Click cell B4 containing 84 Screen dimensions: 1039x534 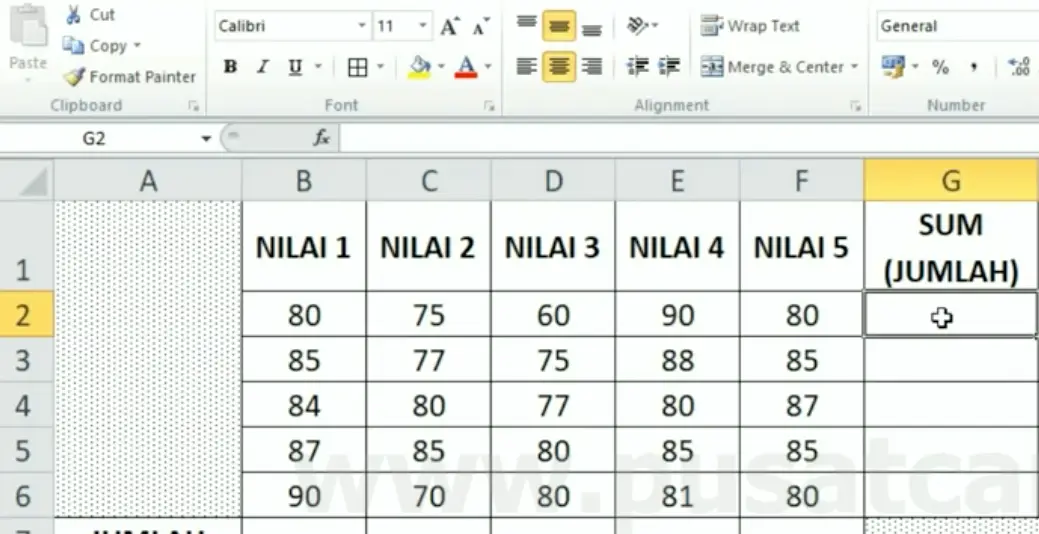tap(303, 405)
